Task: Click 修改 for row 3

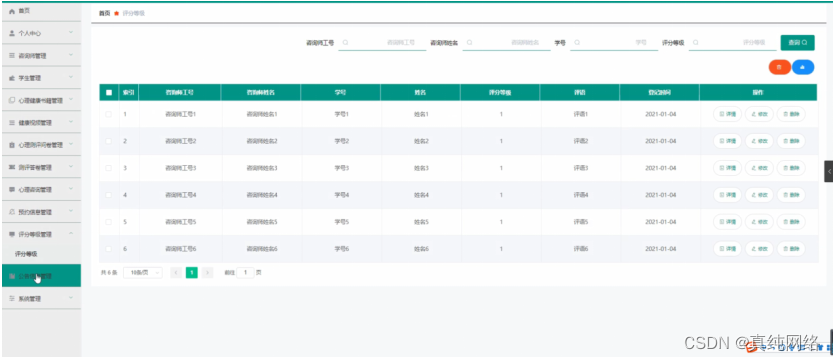Action: pos(759,168)
